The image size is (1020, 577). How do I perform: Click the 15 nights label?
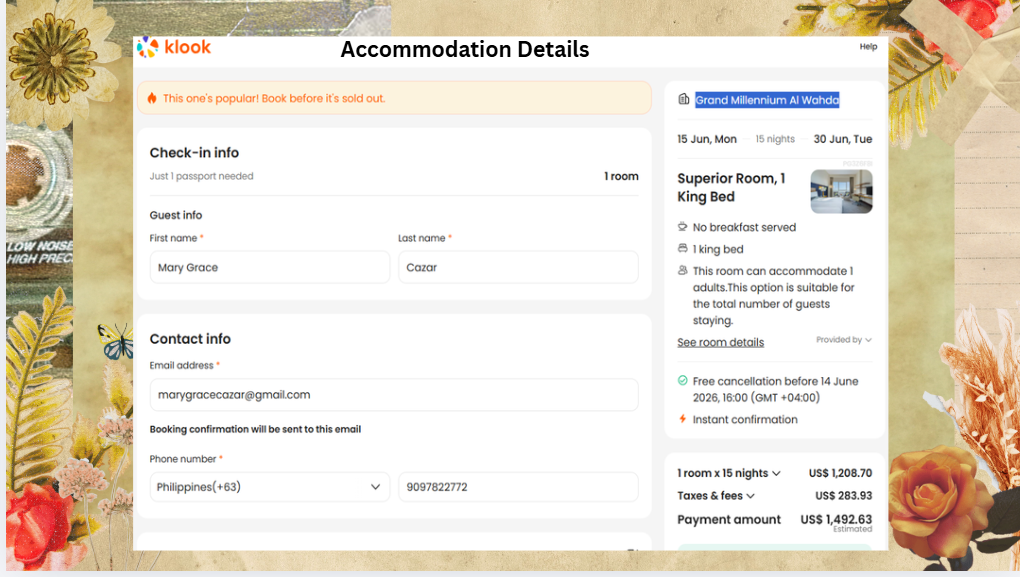[x=775, y=139]
